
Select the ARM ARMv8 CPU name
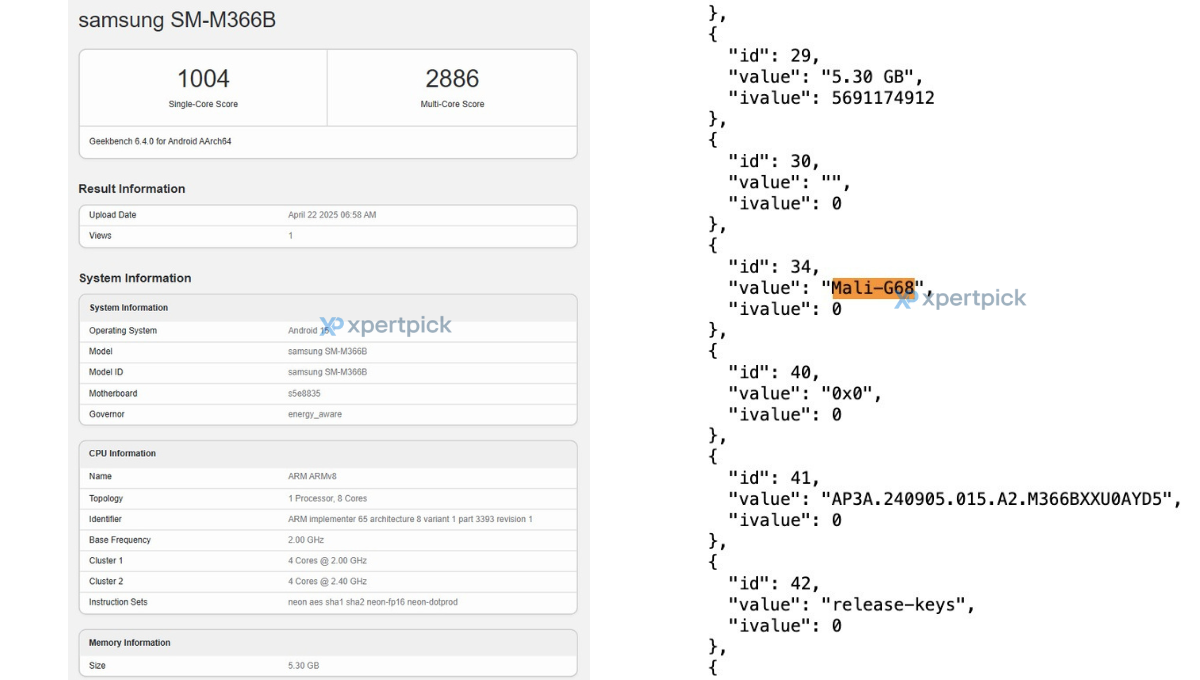(312, 477)
